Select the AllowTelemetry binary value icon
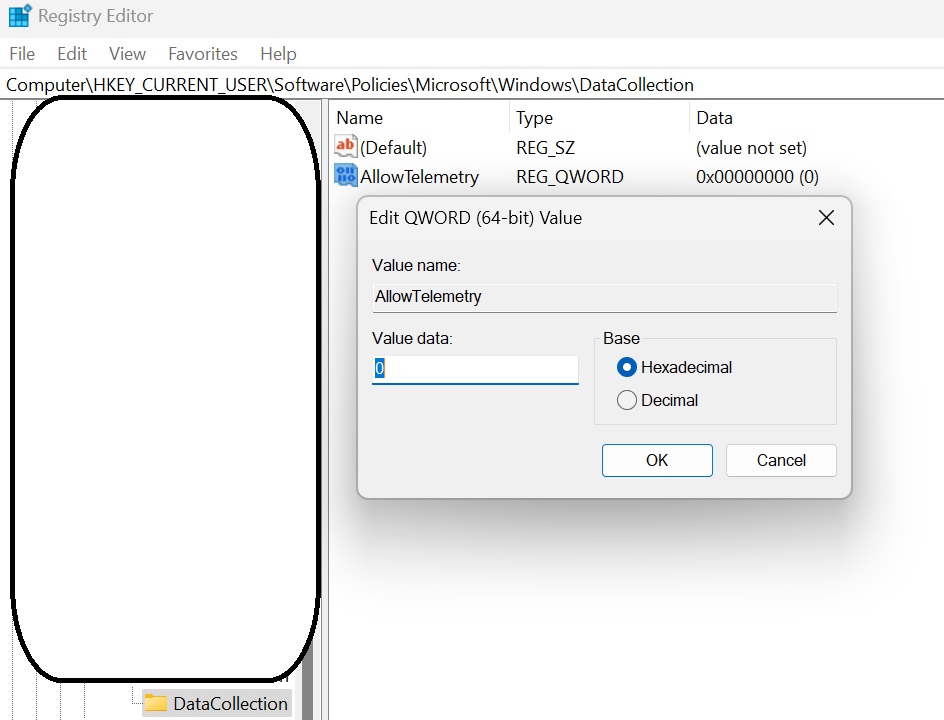The image size is (944, 720). click(346, 176)
